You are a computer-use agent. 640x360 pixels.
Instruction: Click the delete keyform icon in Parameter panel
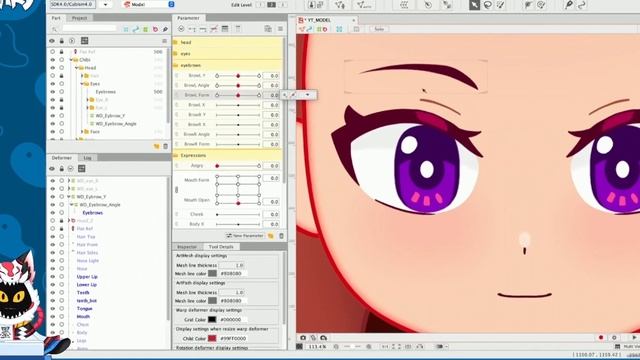click(213, 29)
